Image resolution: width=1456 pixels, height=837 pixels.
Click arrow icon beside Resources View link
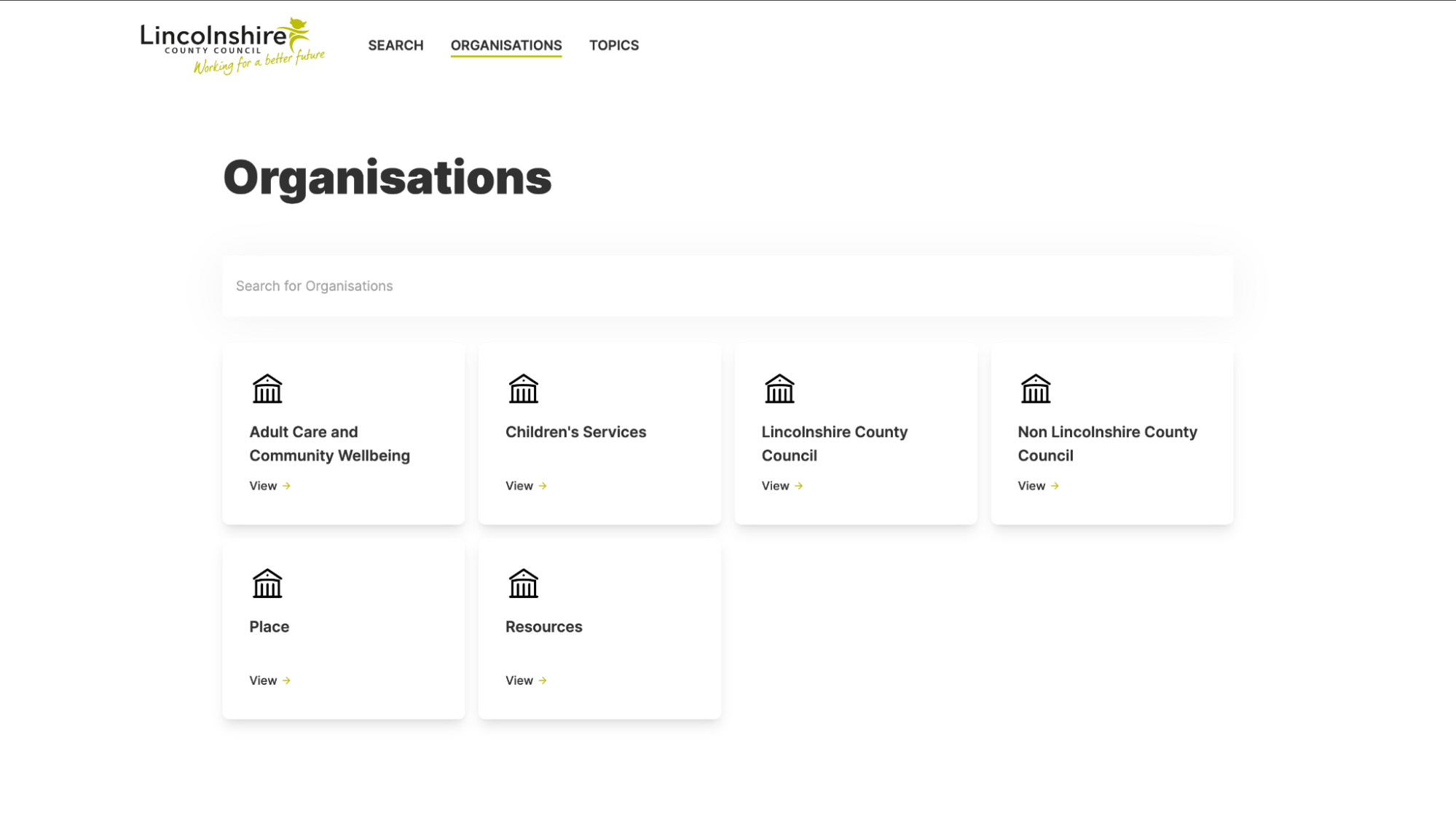543,680
